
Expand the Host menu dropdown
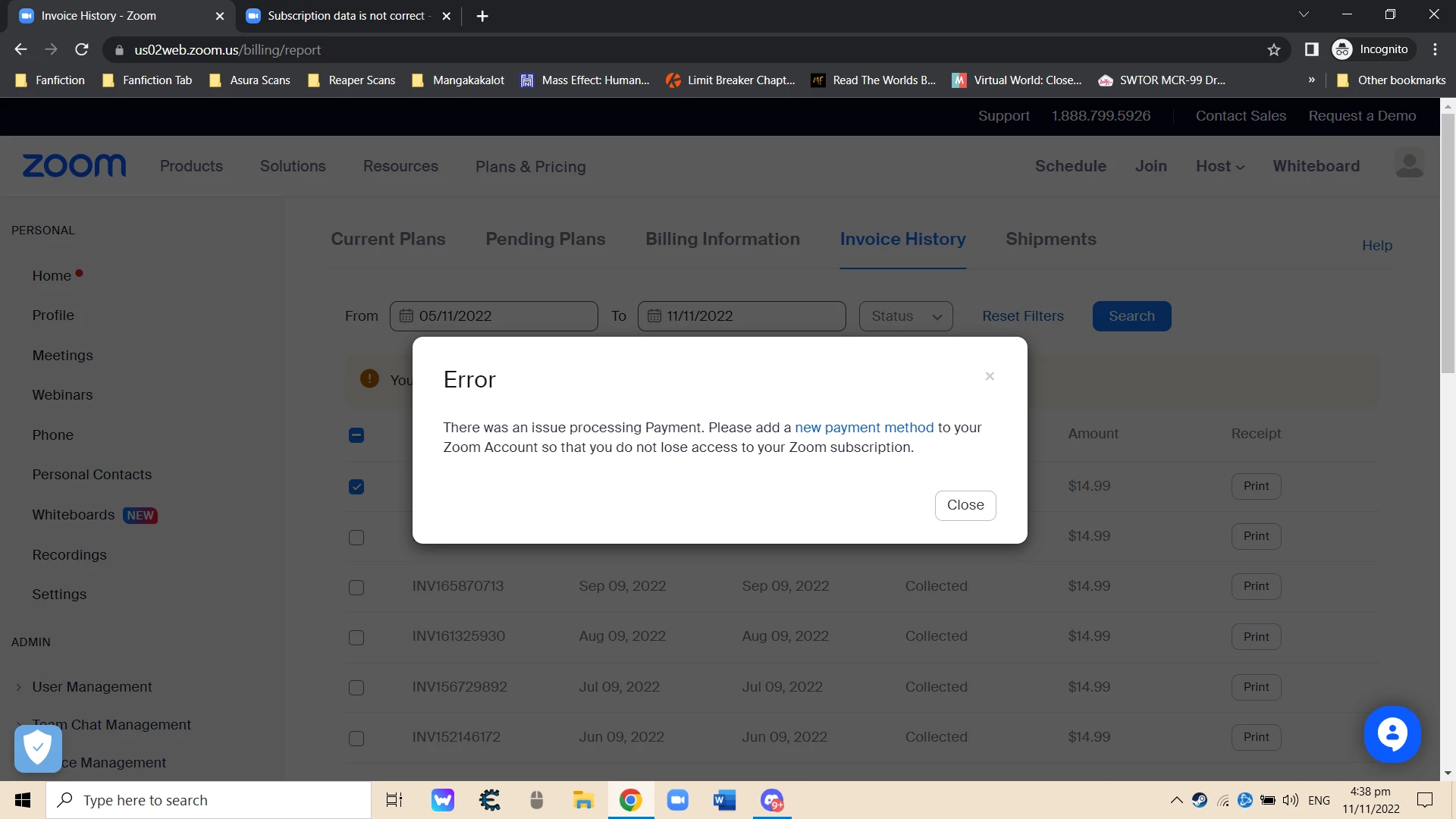pyautogui.click(x=1219, y=166)
